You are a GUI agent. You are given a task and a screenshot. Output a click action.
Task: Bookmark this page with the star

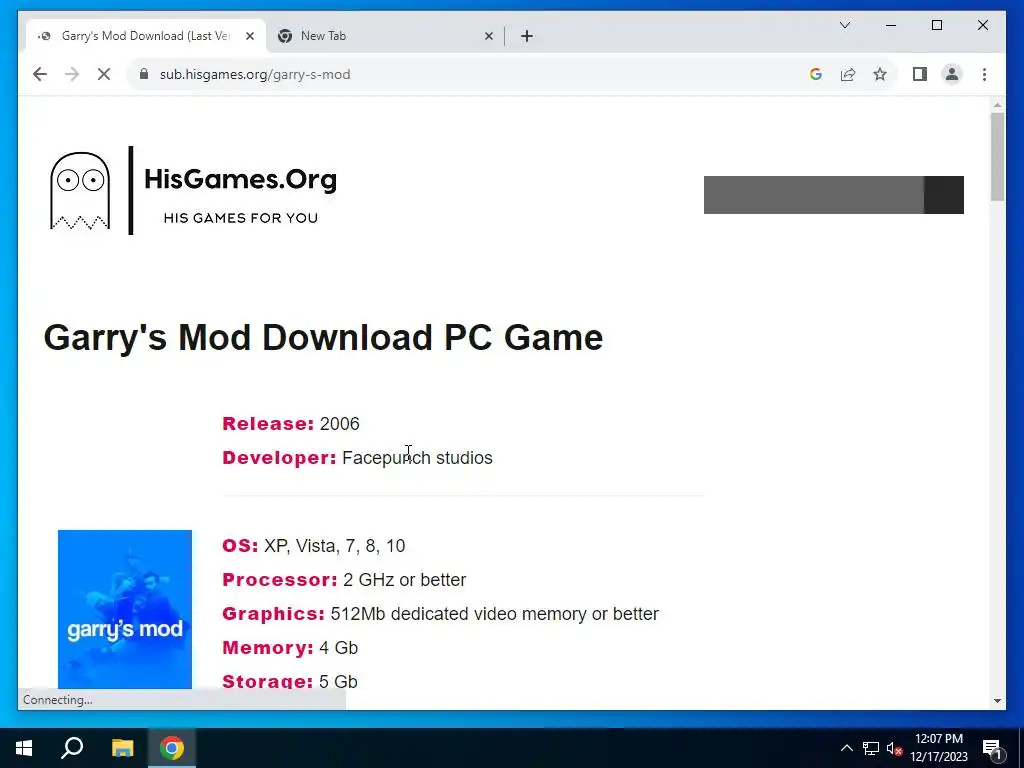[880, 74]
